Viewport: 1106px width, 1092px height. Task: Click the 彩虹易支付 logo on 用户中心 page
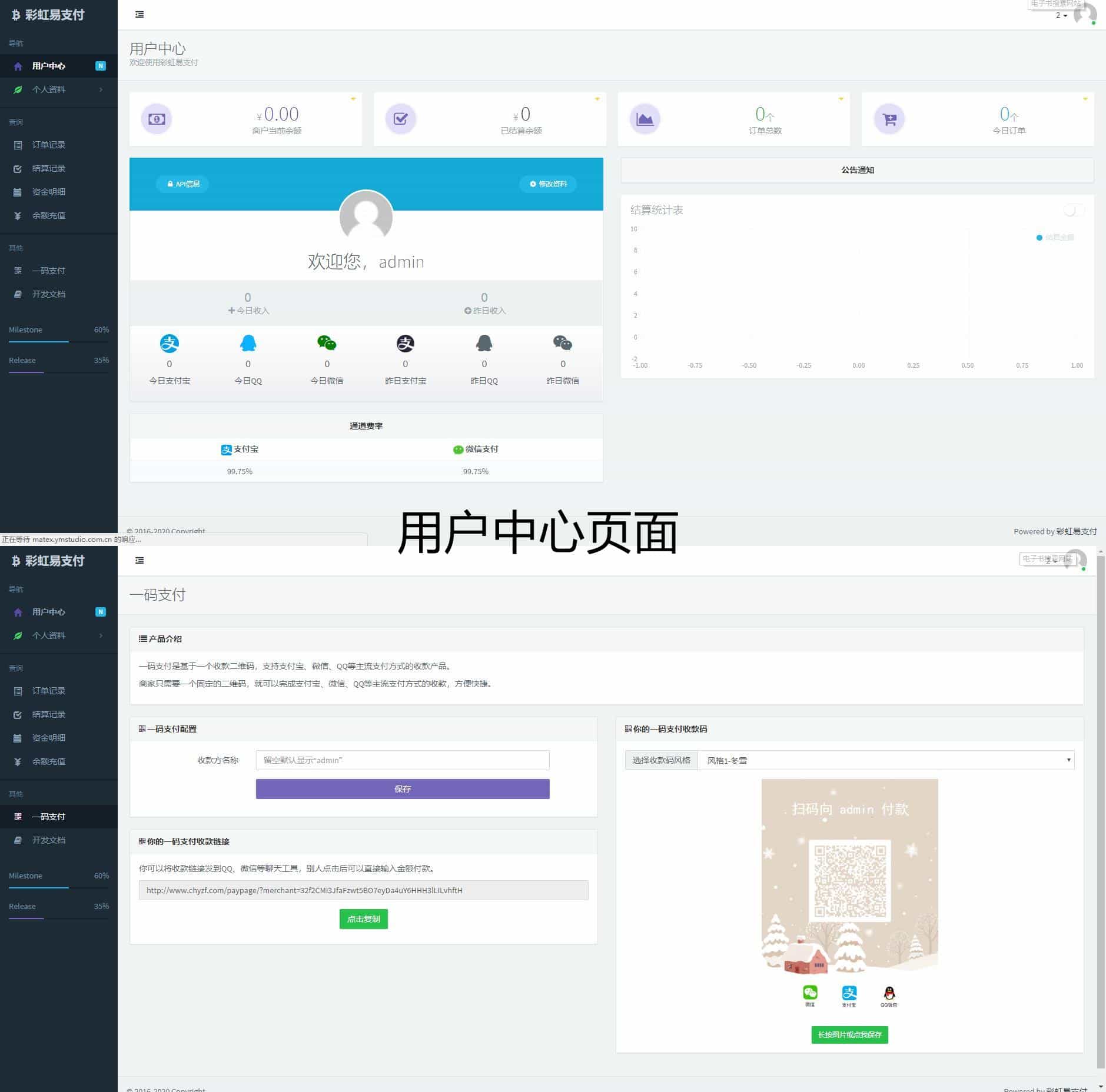pos(48,15)
